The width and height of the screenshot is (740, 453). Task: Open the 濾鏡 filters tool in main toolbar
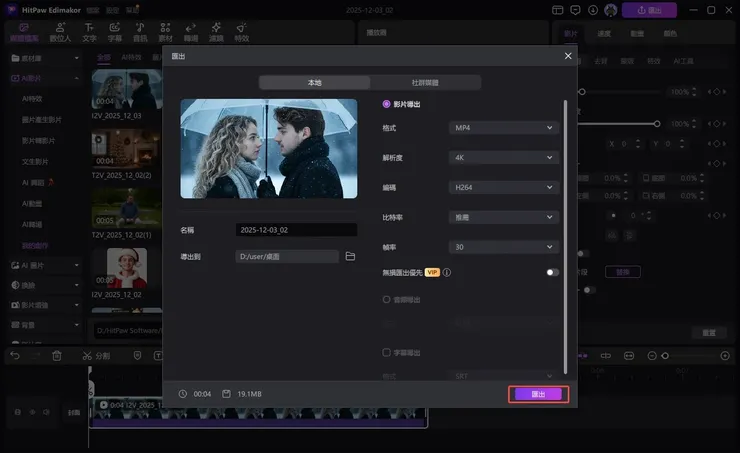tap(216, 32)
